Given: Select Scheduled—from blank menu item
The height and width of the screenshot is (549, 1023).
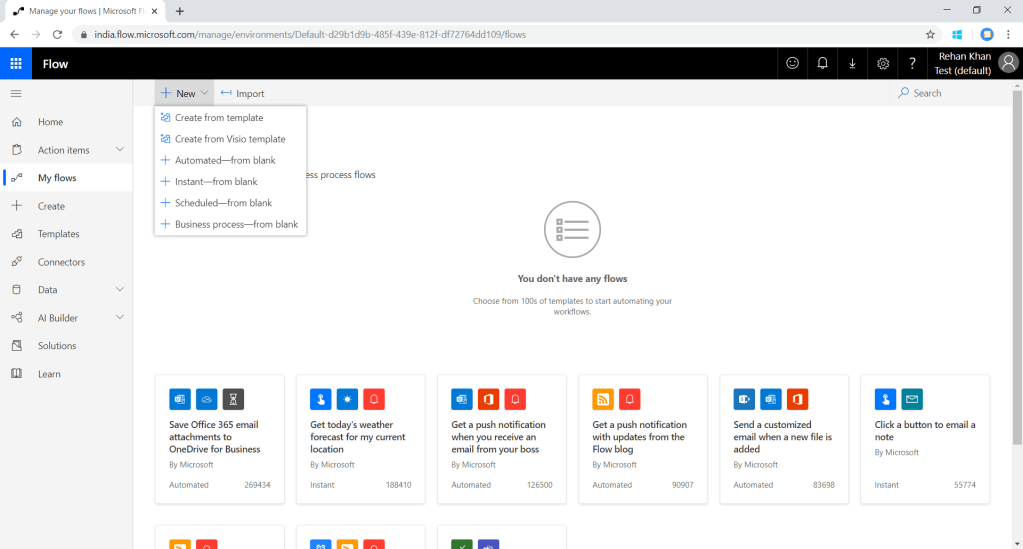Looking at the screenshot, I should [x=222, y=203].
